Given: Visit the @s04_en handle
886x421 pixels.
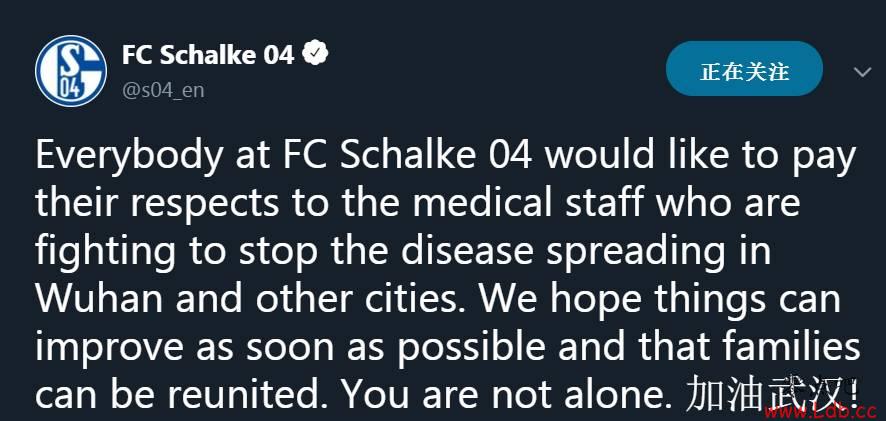Looking at the screenshot, I should [163, 90].
